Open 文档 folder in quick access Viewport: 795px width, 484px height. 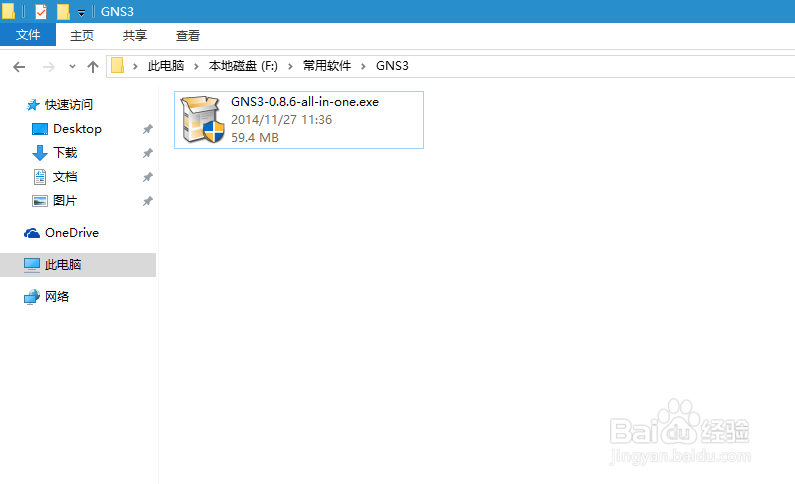click(x=65, y=177)
